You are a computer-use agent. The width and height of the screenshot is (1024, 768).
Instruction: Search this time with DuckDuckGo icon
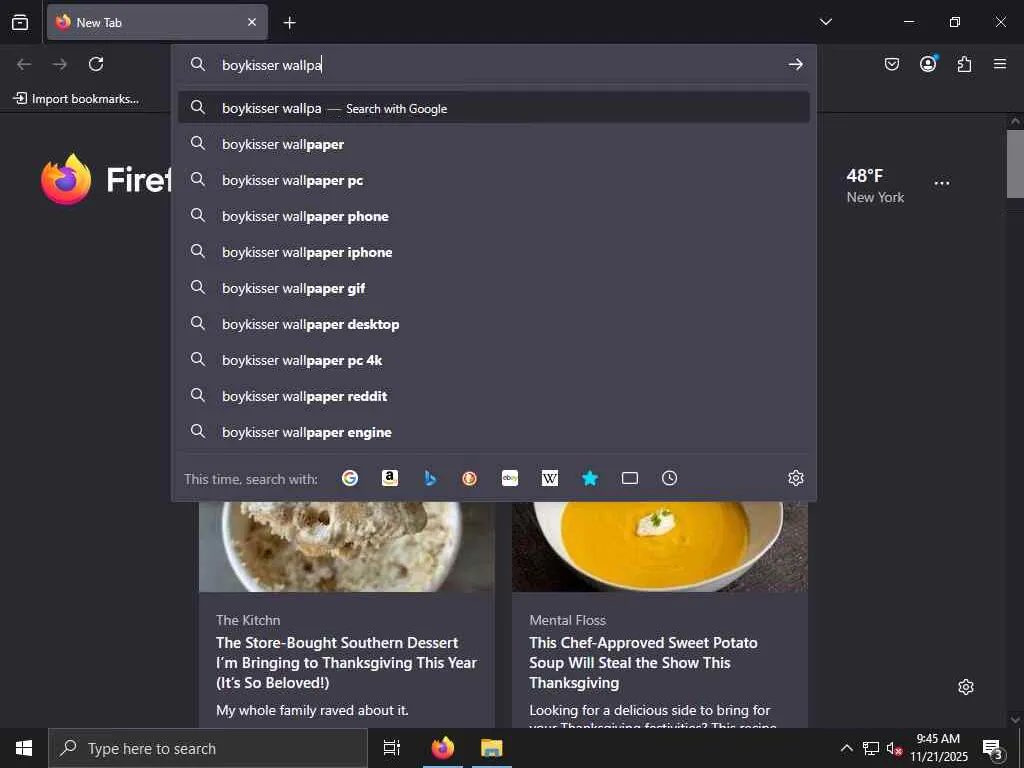[x=470, y=478]
